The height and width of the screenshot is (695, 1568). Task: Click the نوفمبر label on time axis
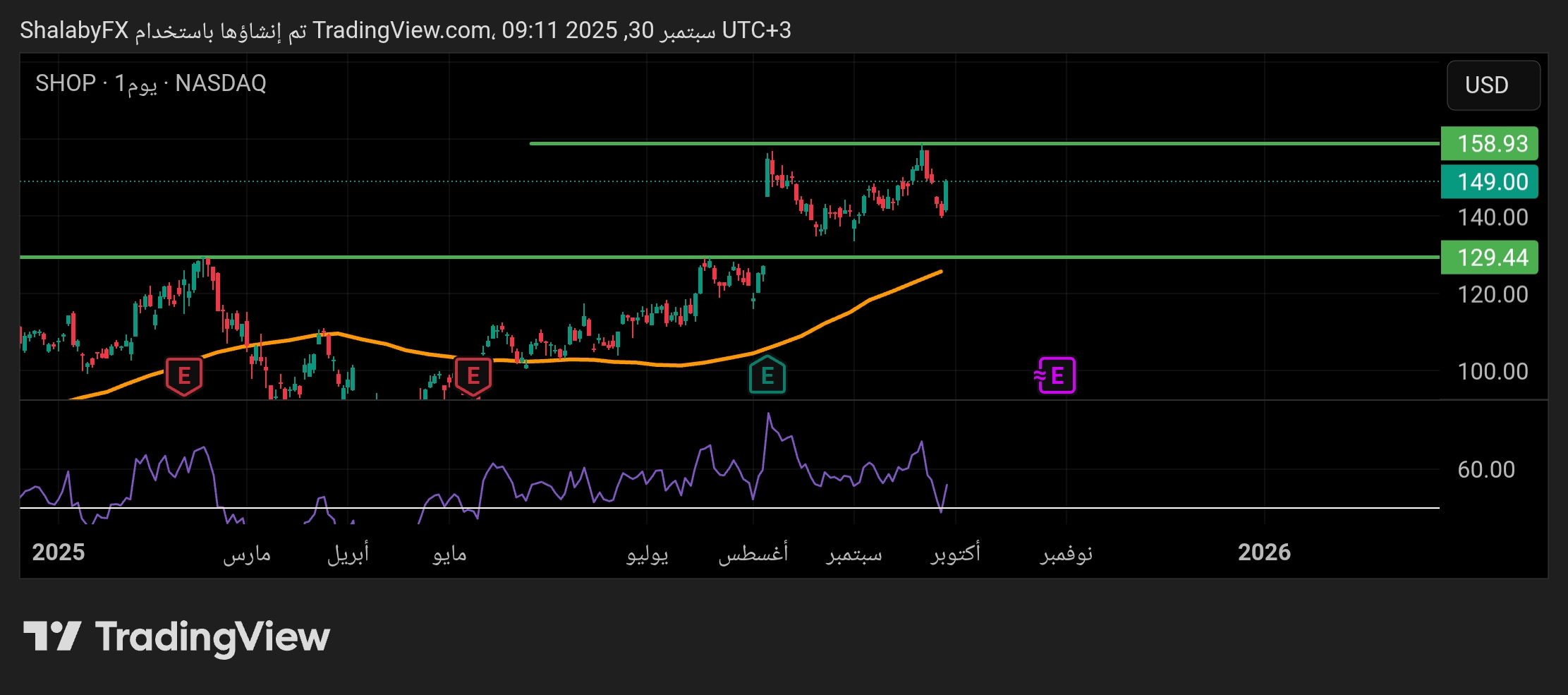click(1066, 554)
